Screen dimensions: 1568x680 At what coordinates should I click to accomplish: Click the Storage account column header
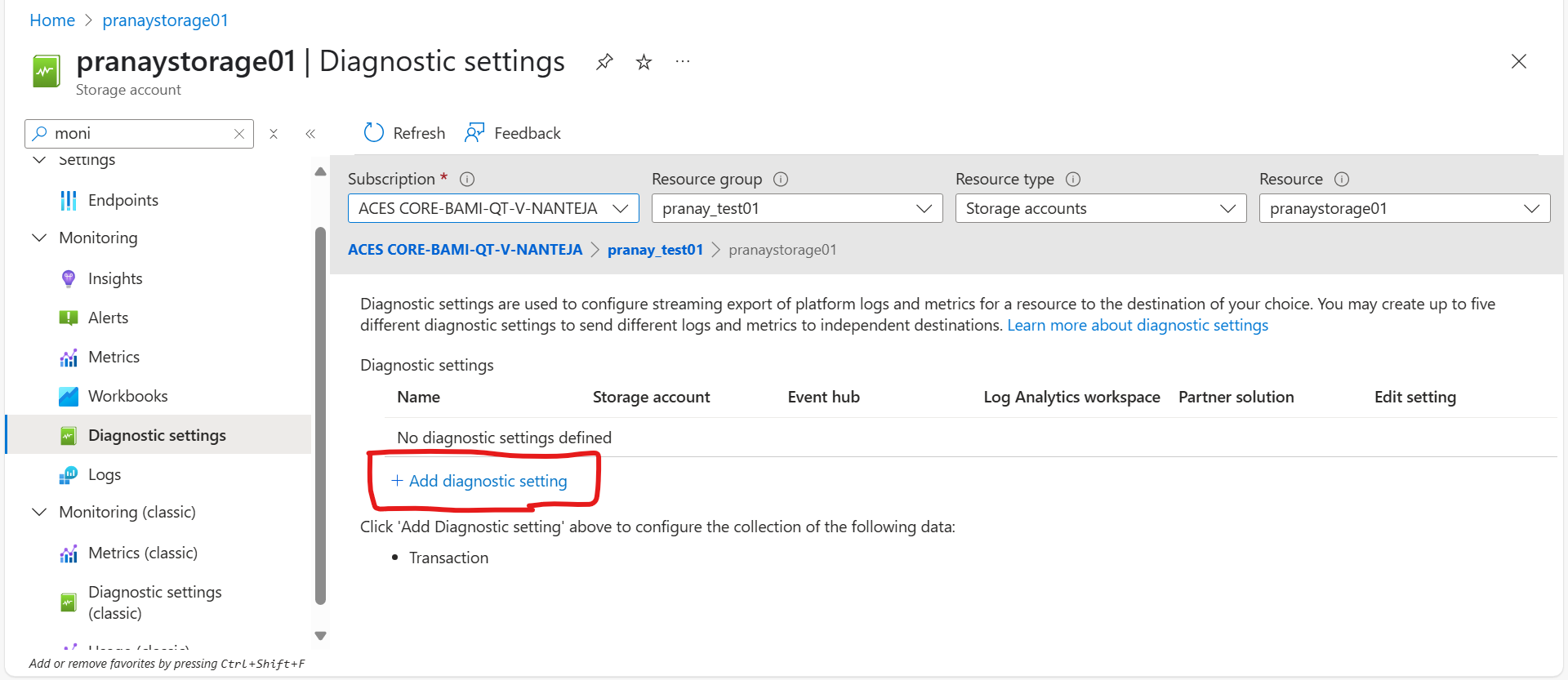coord(651,397)
